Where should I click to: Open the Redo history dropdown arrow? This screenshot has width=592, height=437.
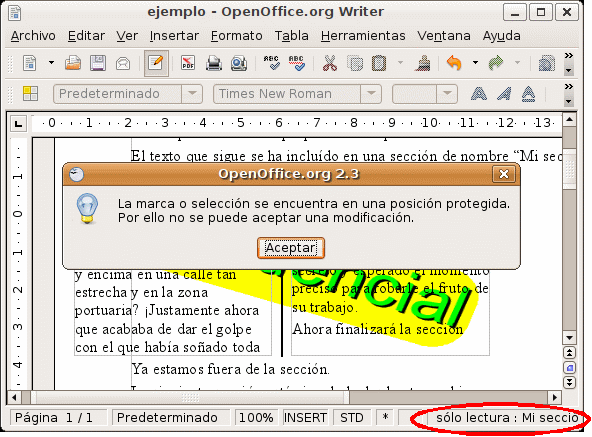[x=518, y=63]
